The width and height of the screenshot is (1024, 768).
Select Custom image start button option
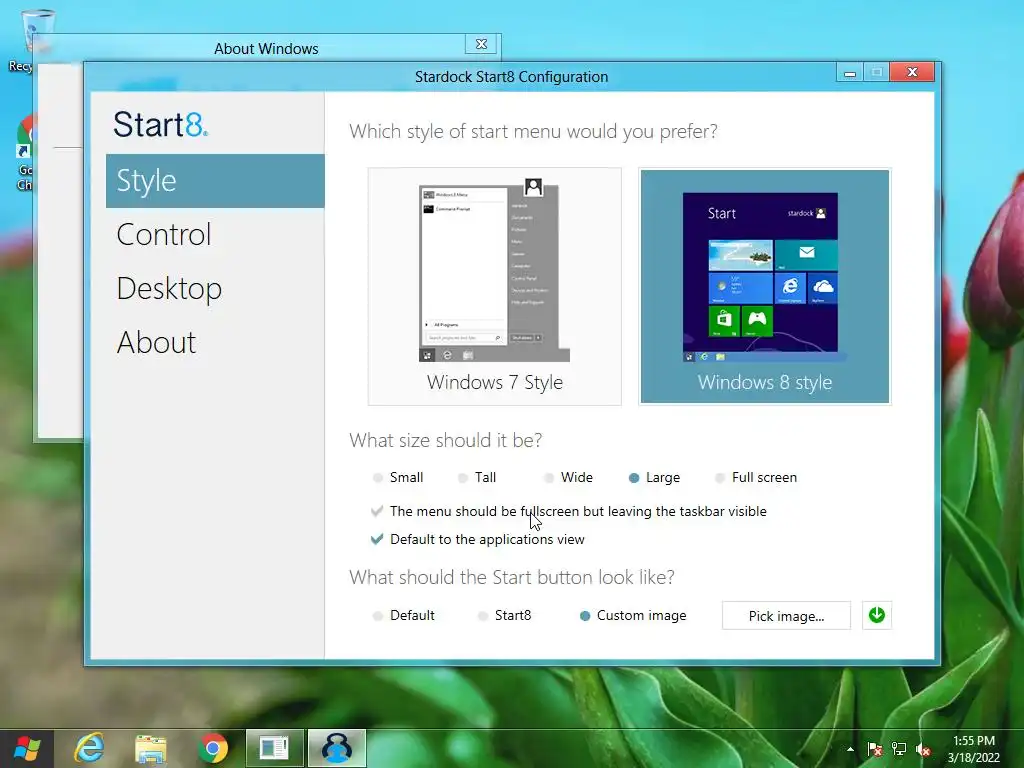point(633,615)
